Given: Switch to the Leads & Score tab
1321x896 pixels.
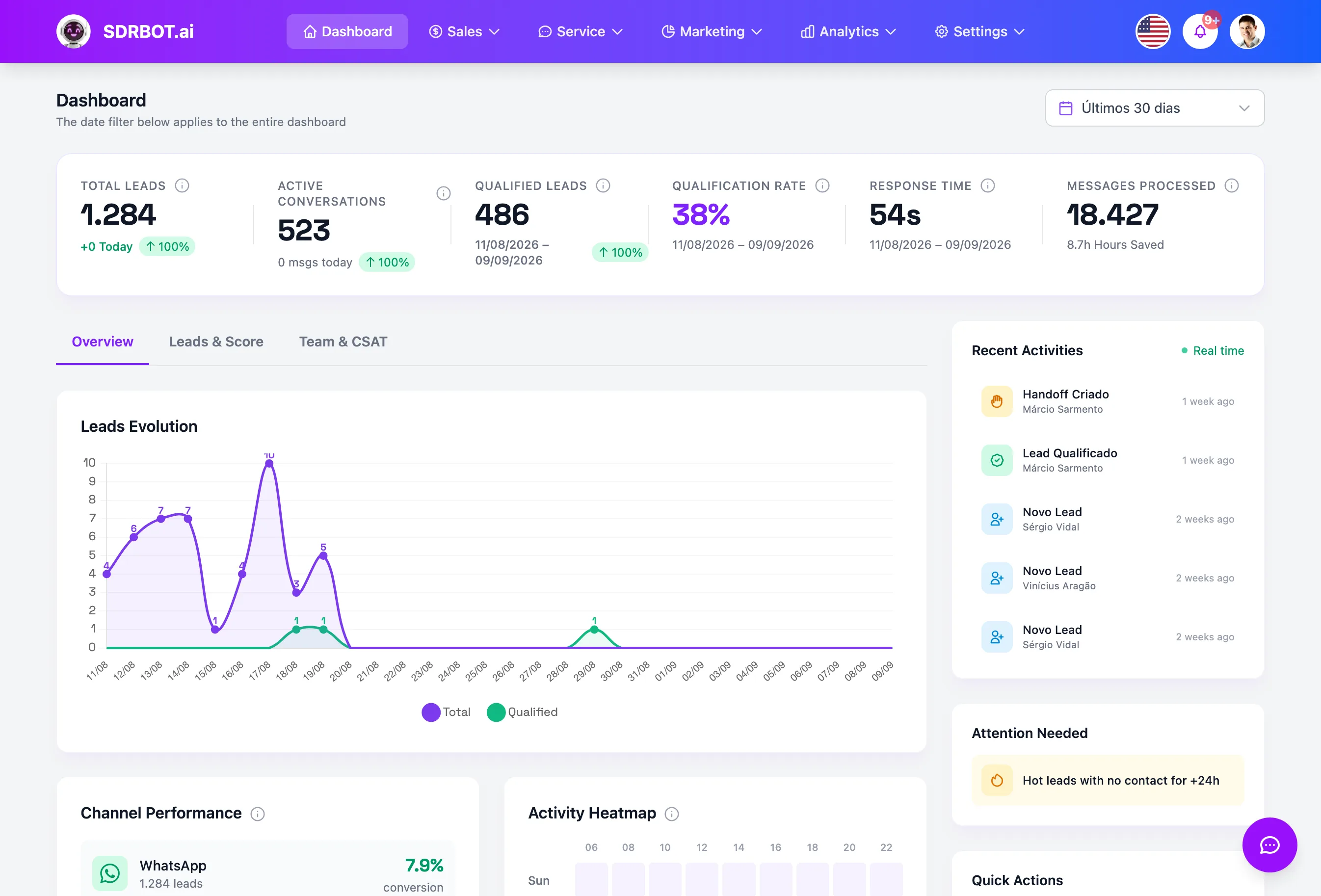Looking at the screenshot, I should [216, 342].
